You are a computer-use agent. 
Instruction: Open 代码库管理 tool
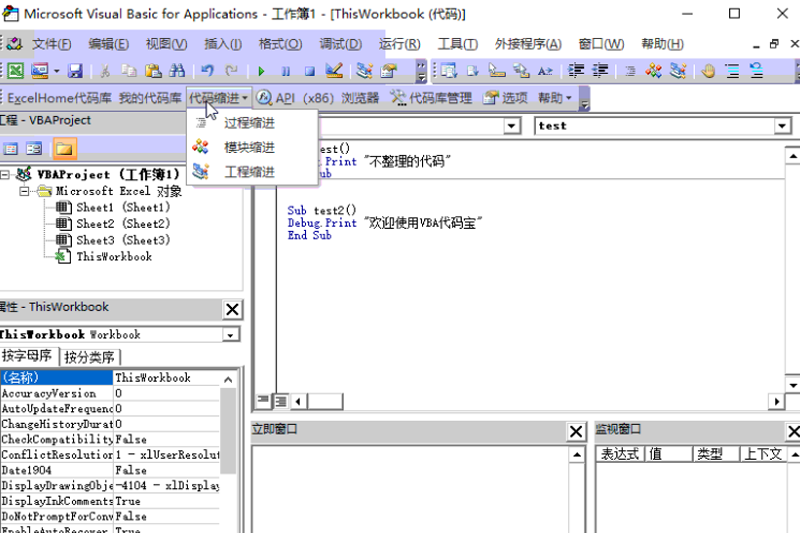[431, 98]
